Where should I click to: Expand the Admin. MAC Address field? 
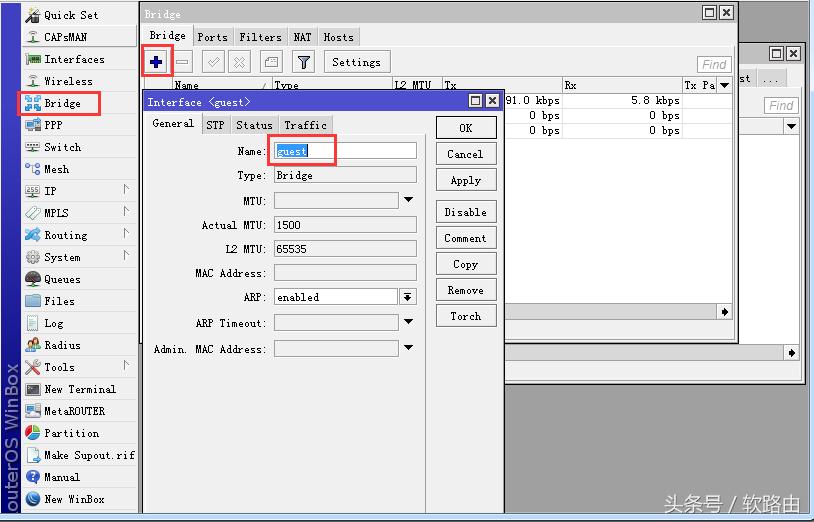[x=408, y=349]
